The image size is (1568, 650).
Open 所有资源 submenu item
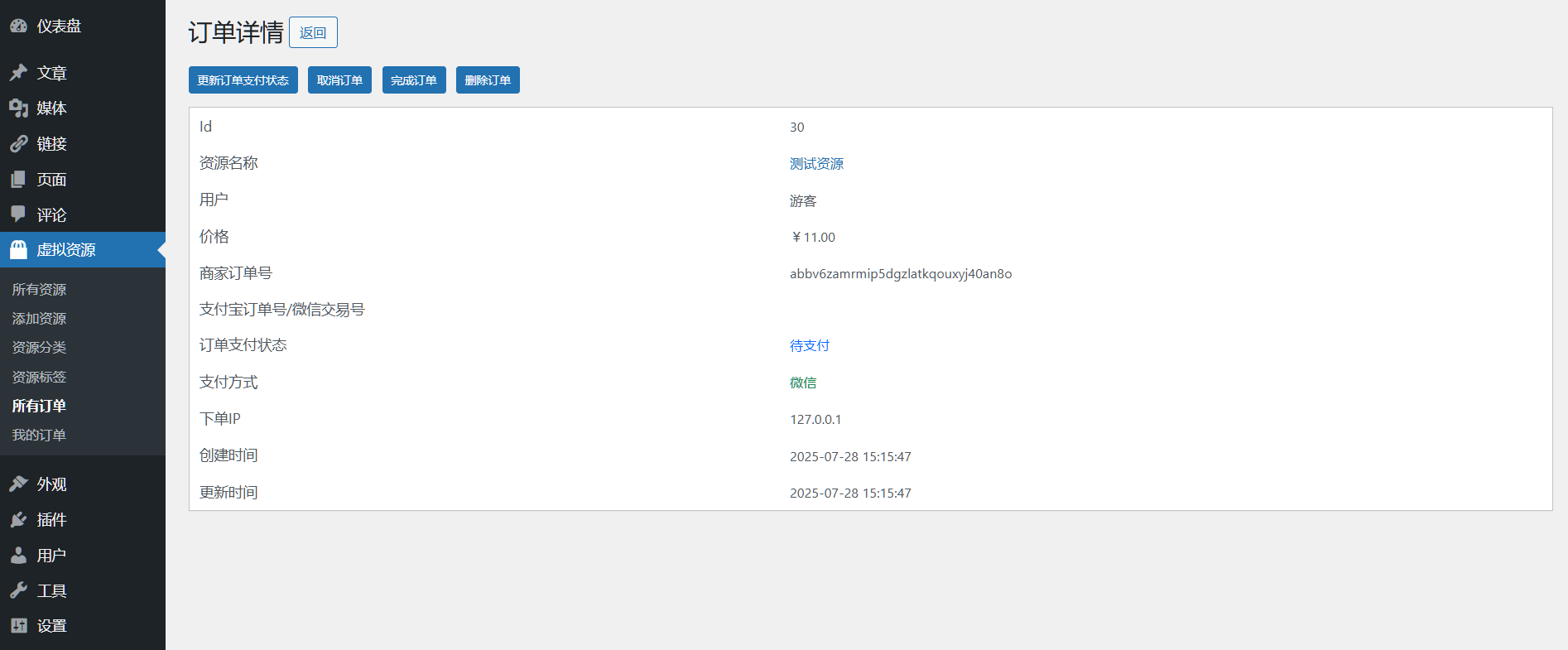coord(39,290)
